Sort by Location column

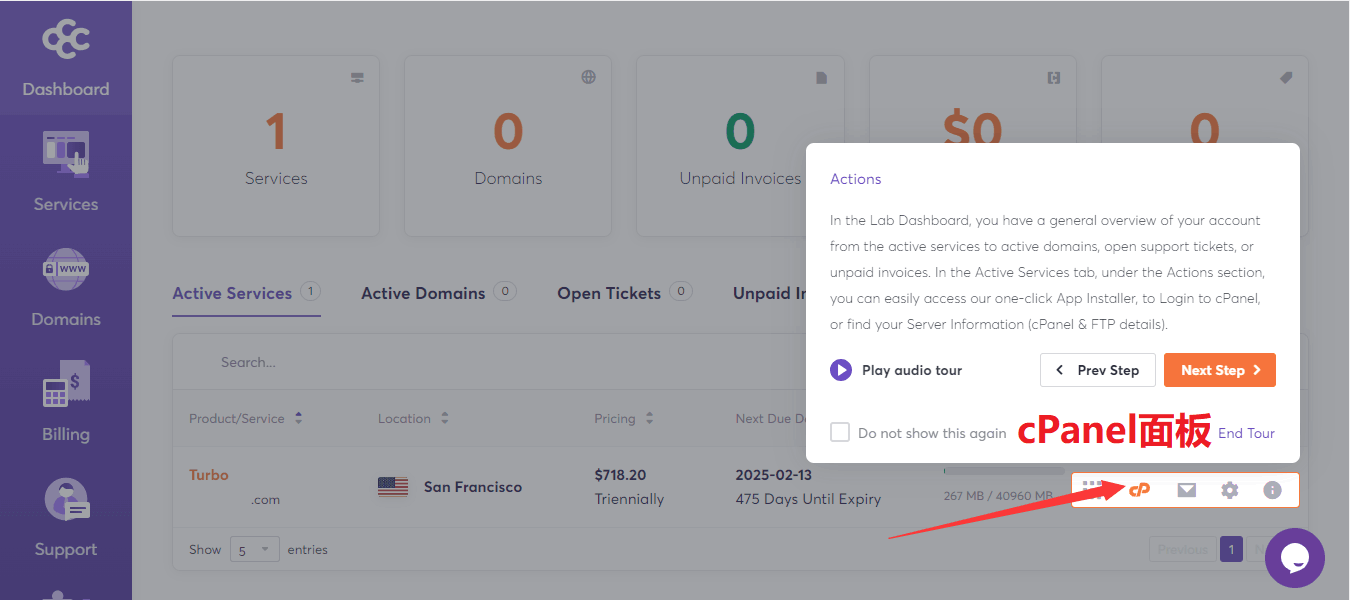click(x=444, y=418)
